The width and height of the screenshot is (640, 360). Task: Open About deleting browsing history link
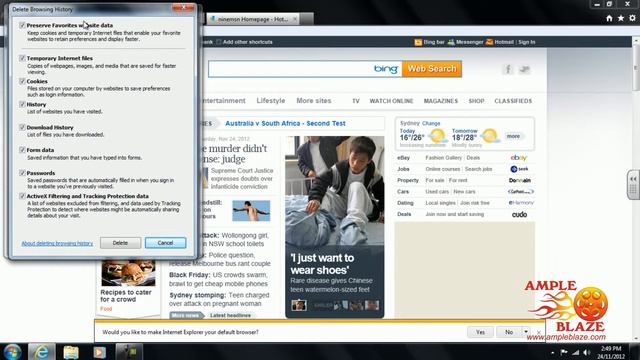[57, 243]
